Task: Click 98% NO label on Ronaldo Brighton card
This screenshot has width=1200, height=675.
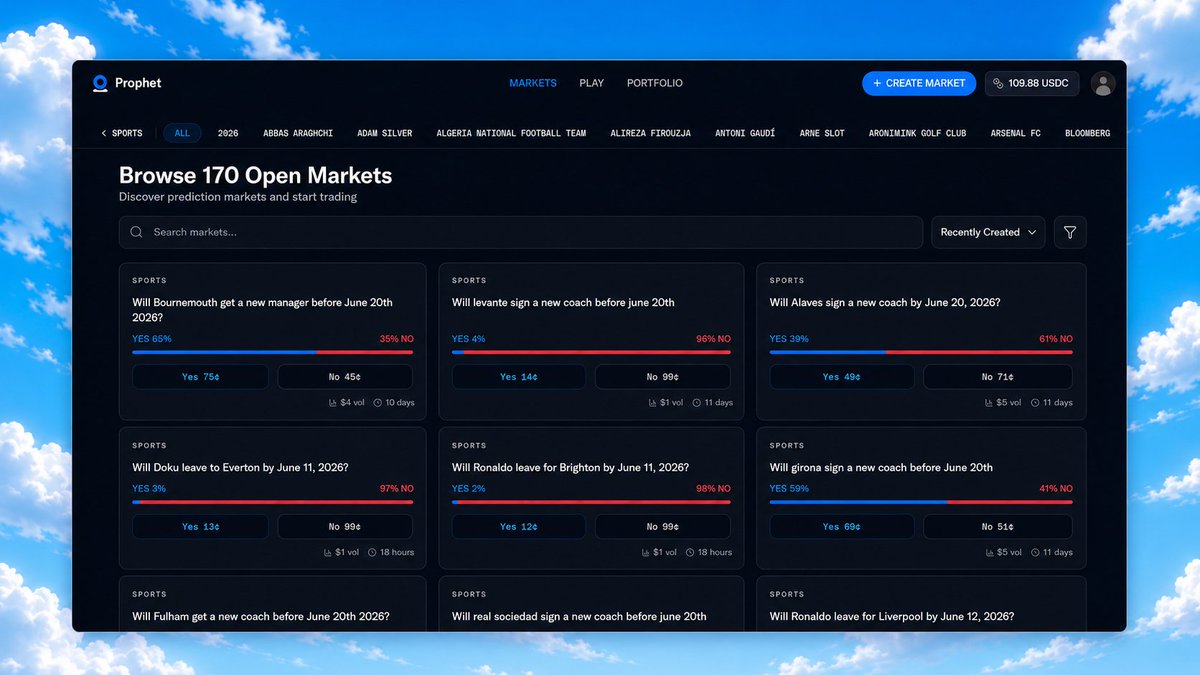Action: (x=714, y=489)
